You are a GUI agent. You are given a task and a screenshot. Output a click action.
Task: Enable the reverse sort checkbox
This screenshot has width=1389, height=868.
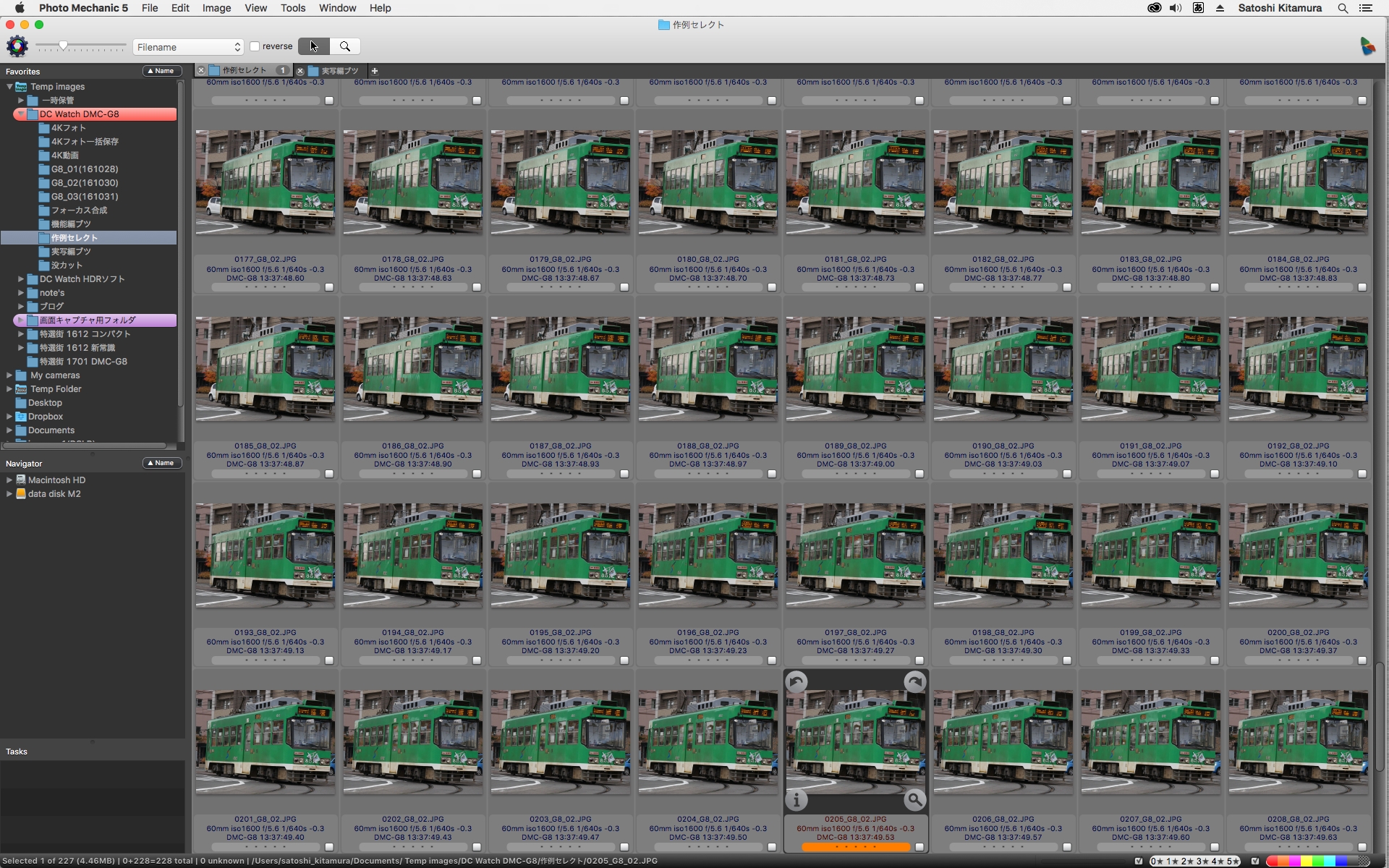tap(255, 46)
